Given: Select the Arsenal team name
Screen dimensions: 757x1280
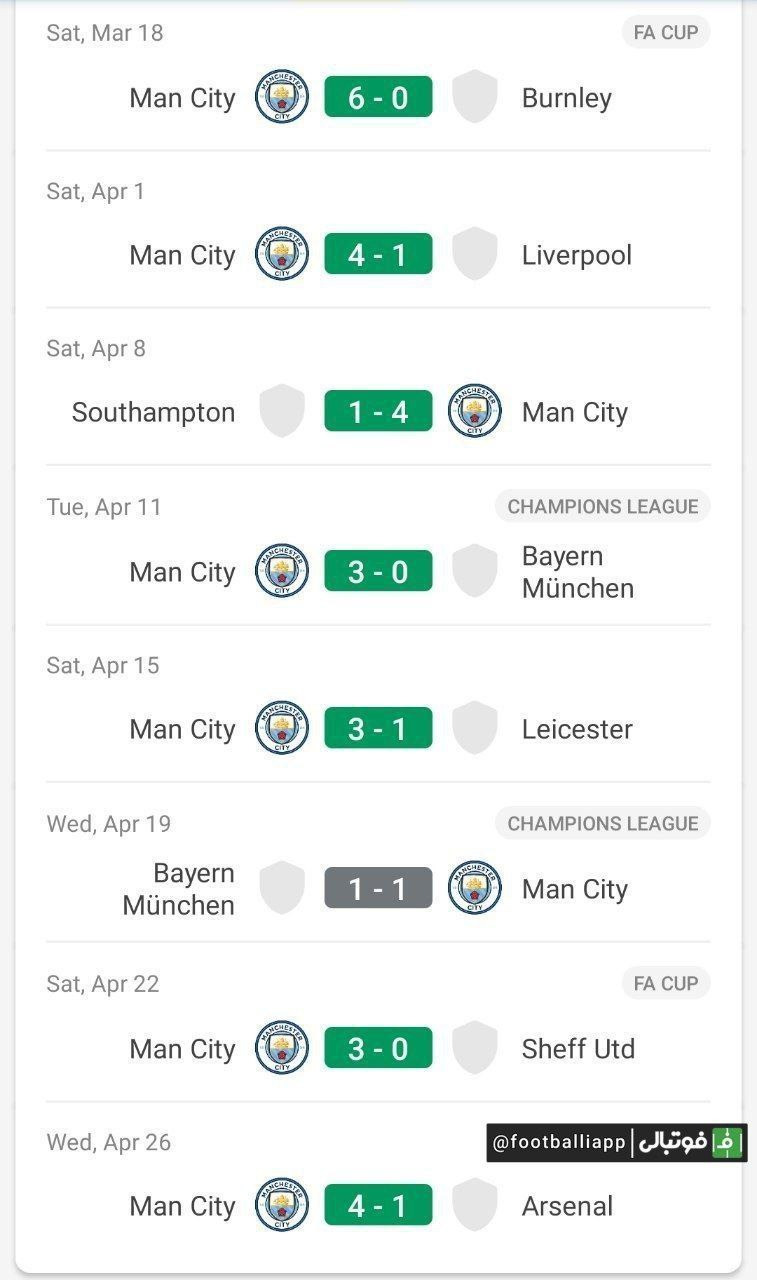Looking at the screenshot, I should [x=567, y=1206].
